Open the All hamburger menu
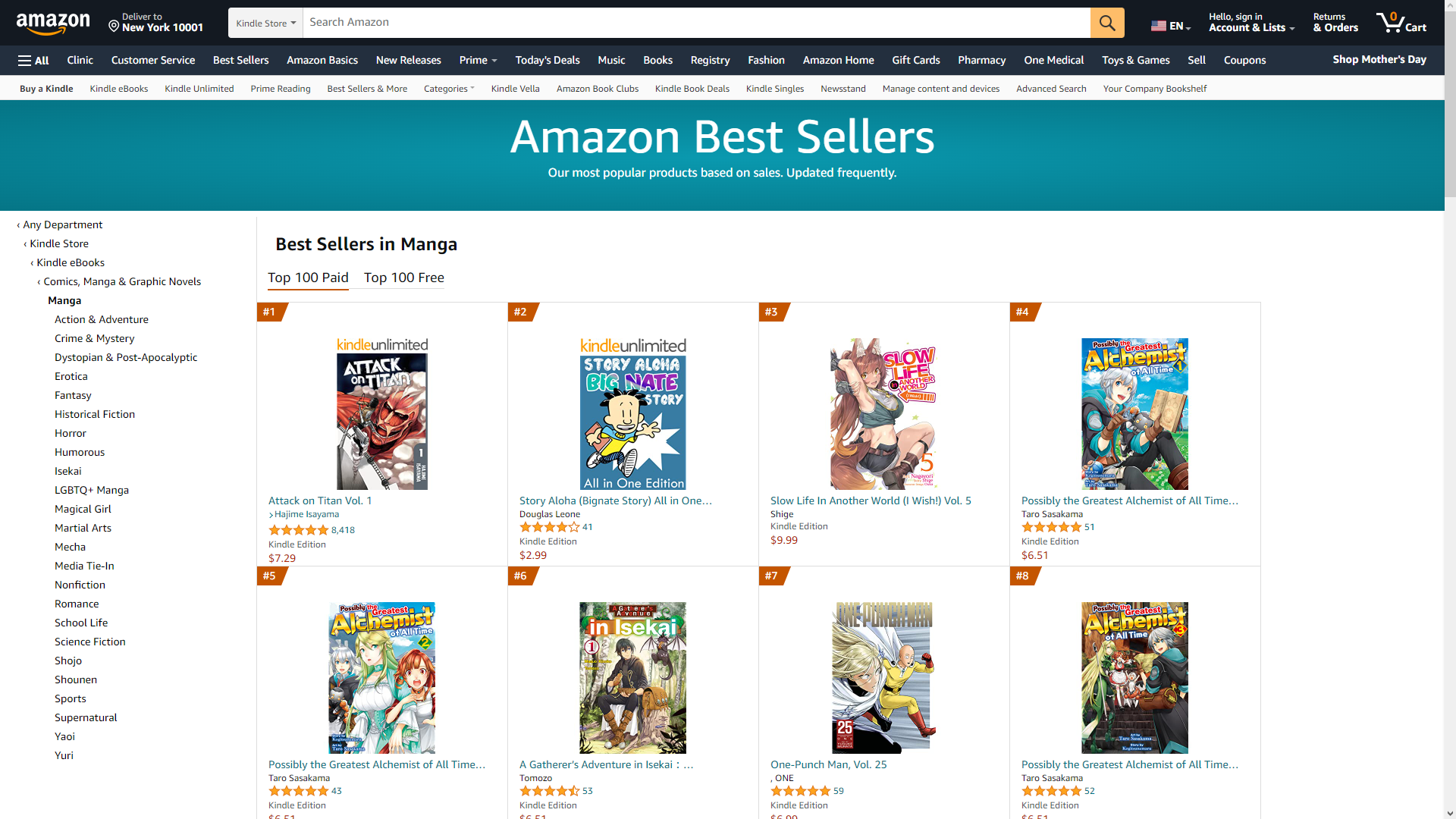This screenshot has height=819, width=1456. (x=33, y=60)
